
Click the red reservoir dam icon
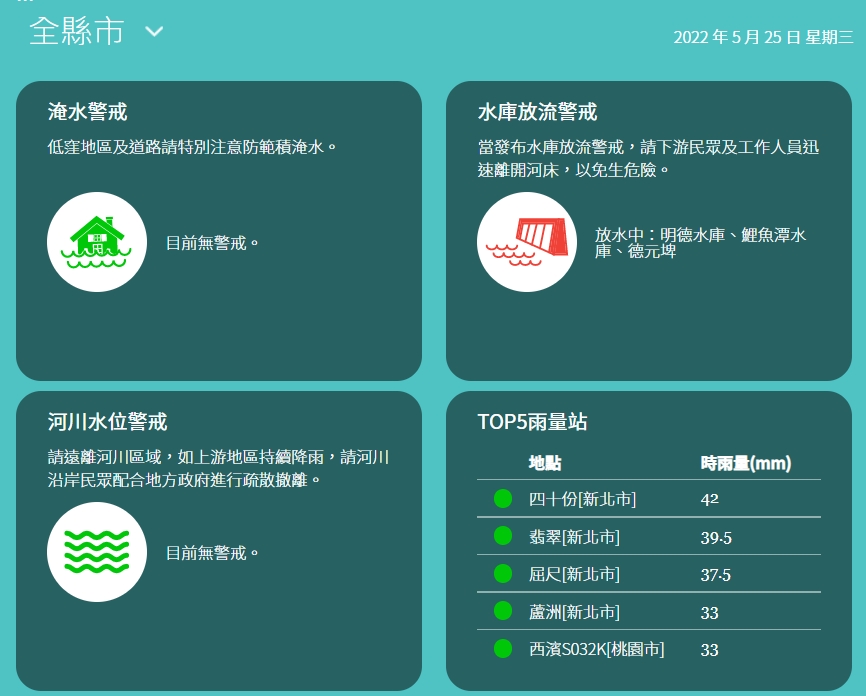click(x=527, y=242)
